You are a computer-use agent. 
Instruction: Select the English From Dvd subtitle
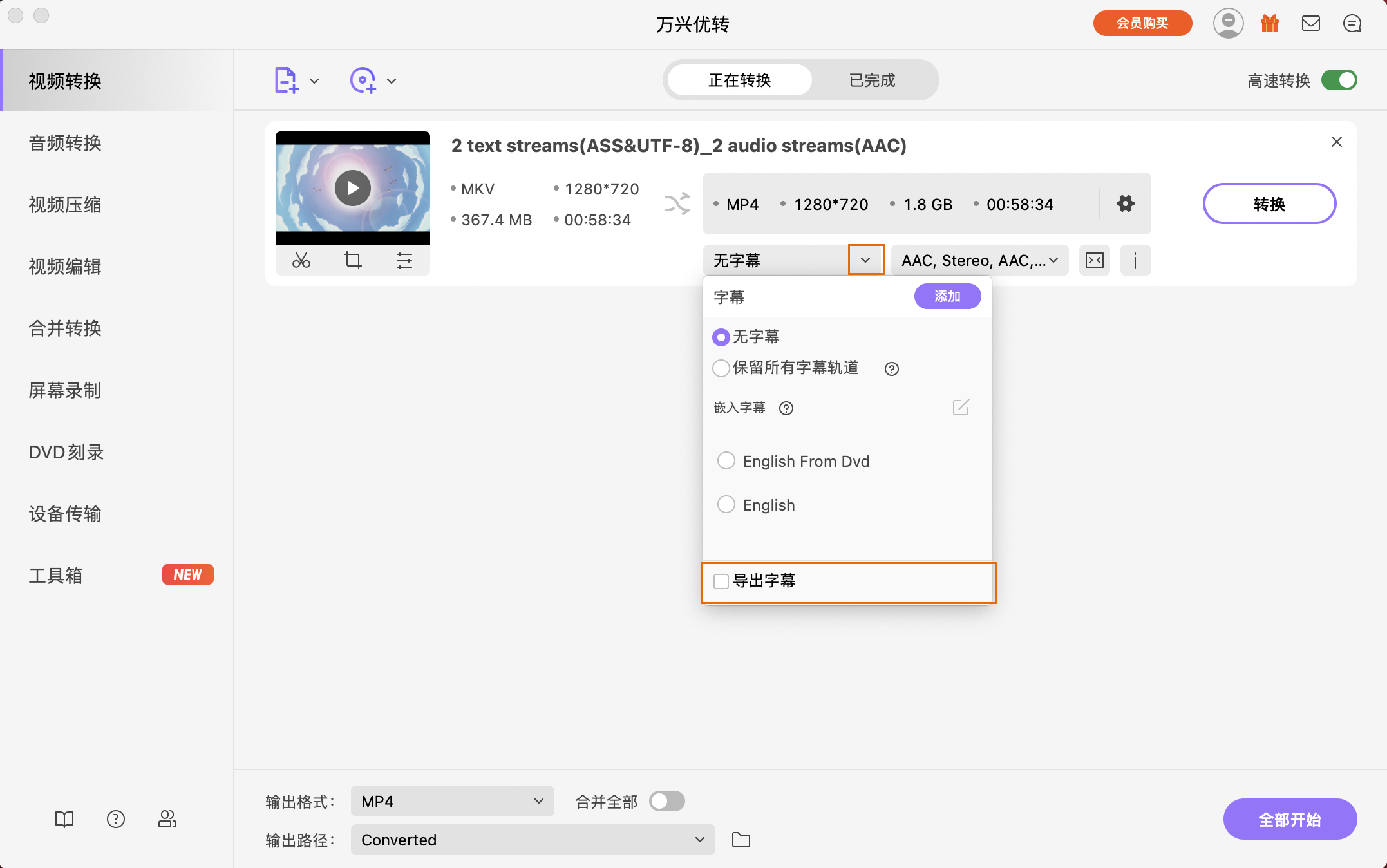pos(726,461)
